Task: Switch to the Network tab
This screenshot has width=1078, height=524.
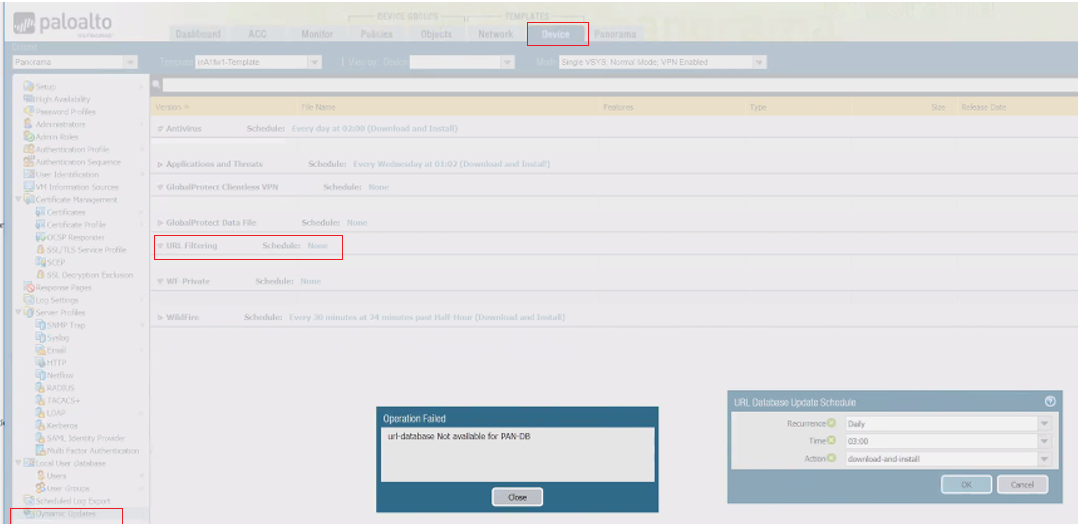Action: coord(496,34)
